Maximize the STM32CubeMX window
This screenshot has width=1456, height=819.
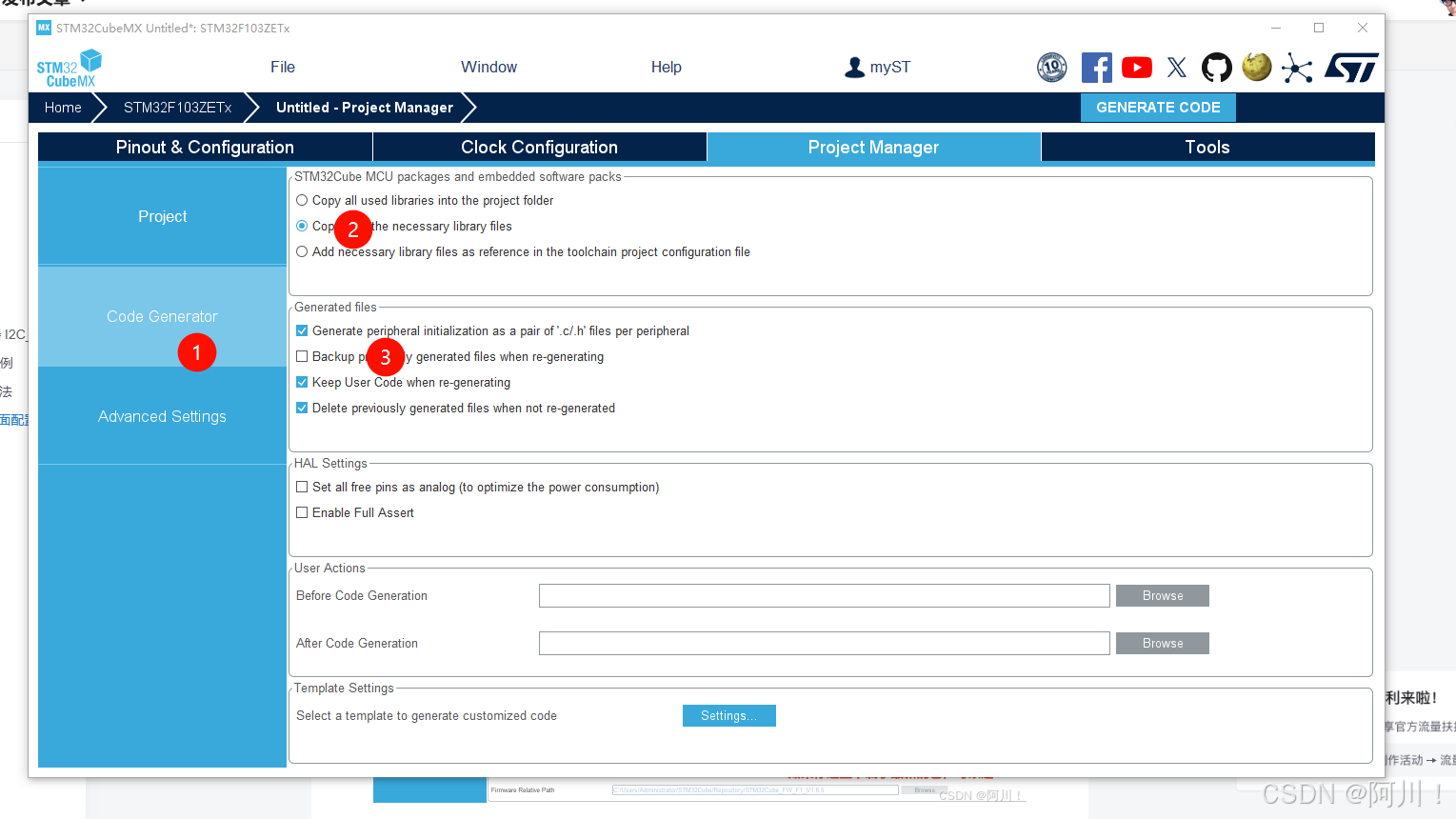tap(1319, 28)
